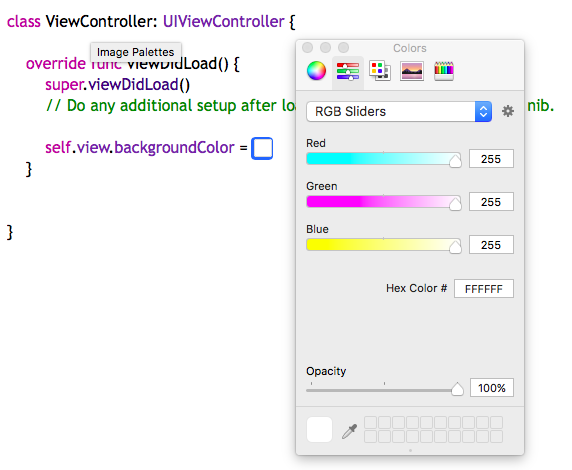Click the Hex Color field FFFFFF
572x470 pixels.
(x=484, y=289)
